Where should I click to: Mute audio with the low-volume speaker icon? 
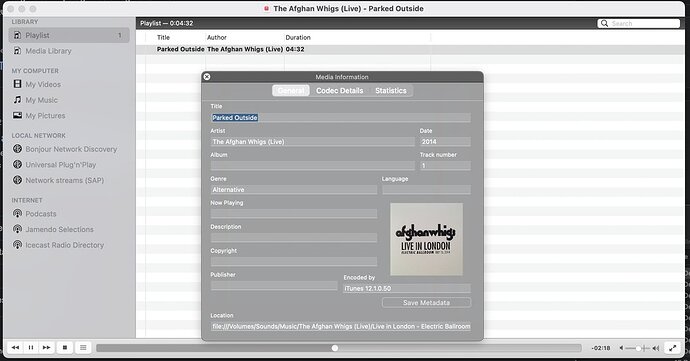621,348
